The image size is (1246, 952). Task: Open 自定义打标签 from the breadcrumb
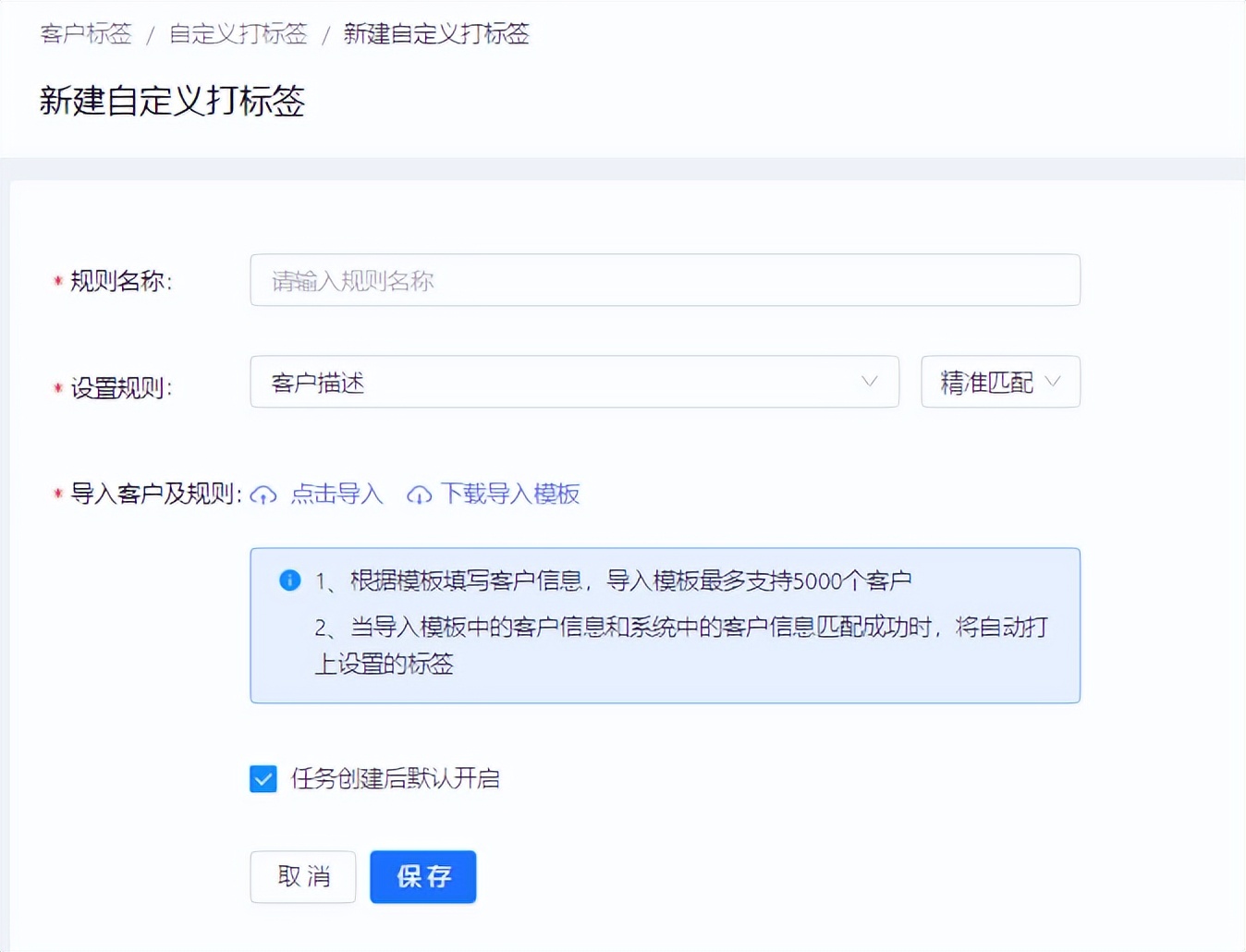238,33
